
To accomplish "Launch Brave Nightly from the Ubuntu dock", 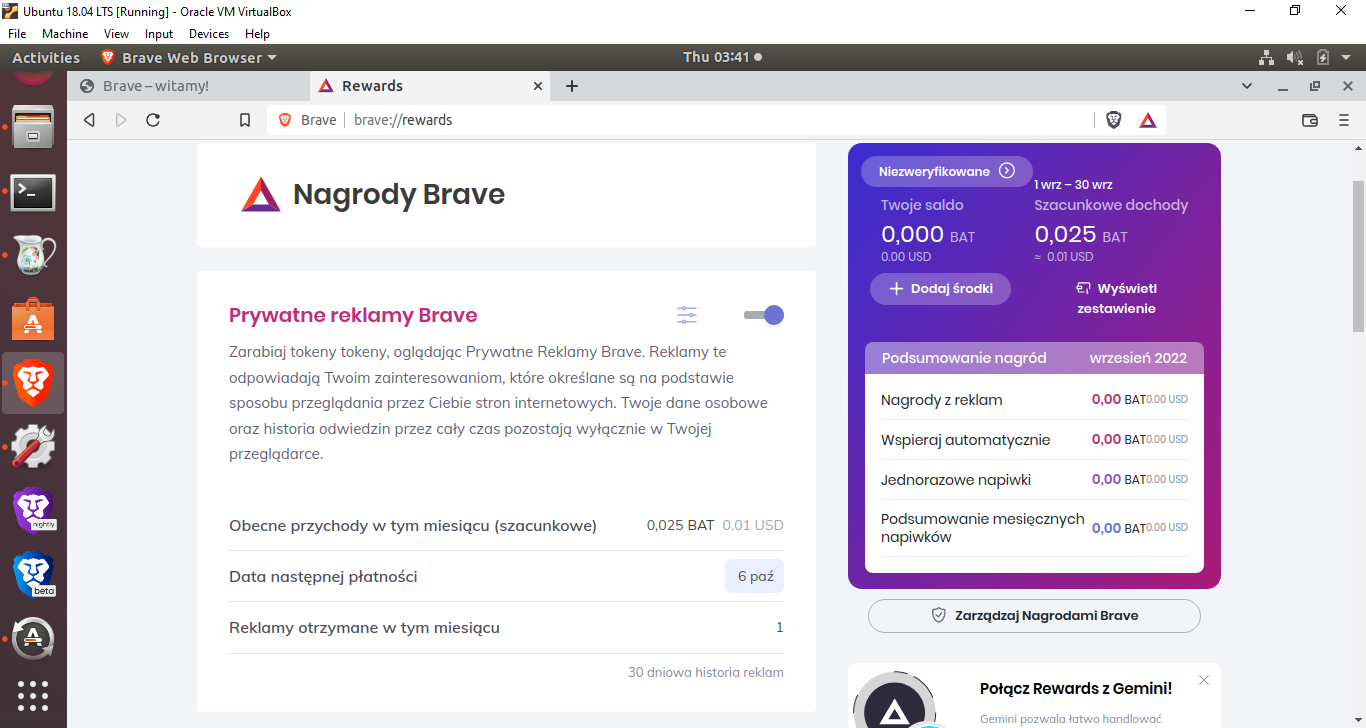I will coord(33,510).
